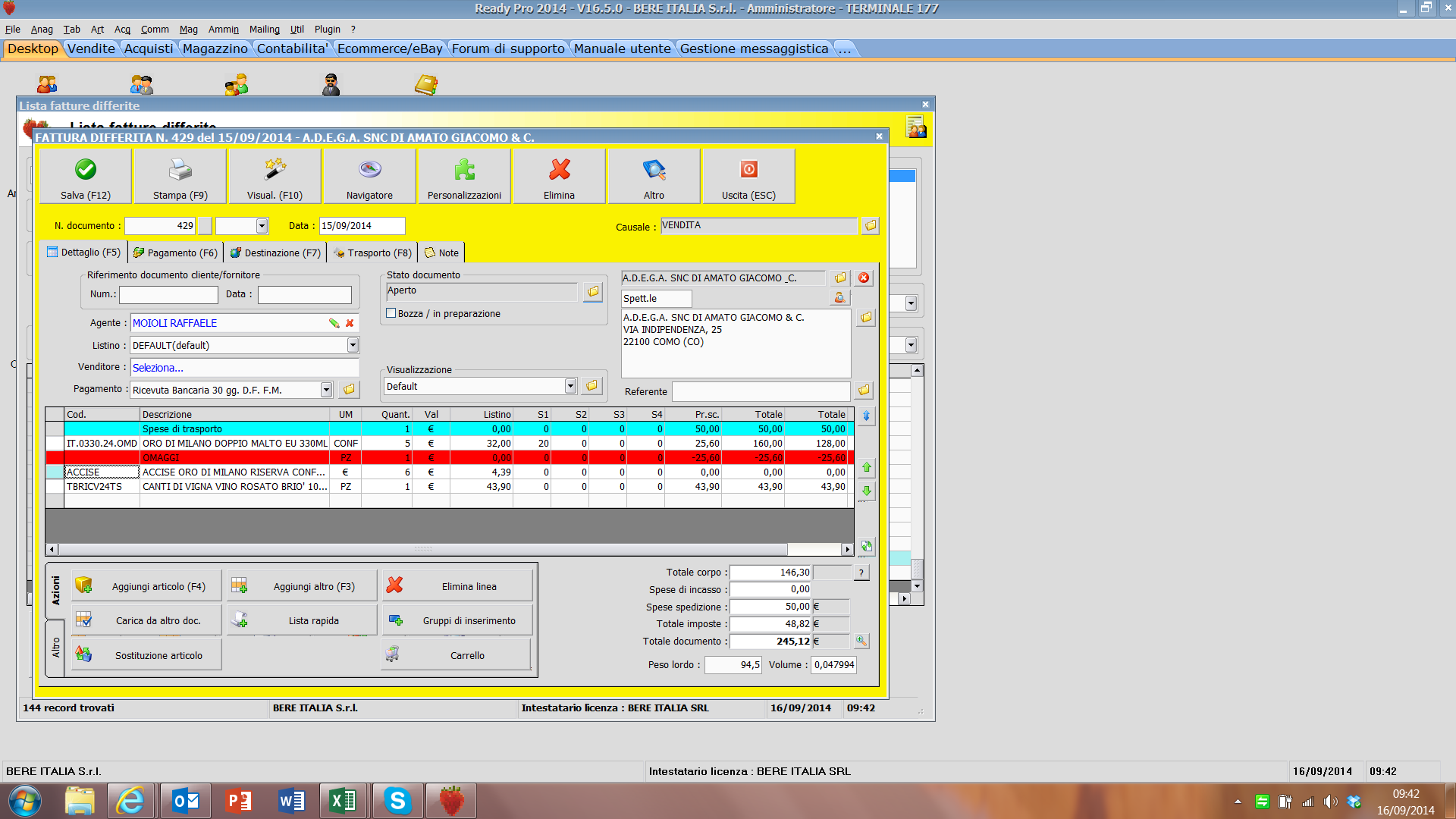Click the Data field 15/09/2014
Image resolution: width=1456 pixels, height=819 pixels.
tap(362, 226)
